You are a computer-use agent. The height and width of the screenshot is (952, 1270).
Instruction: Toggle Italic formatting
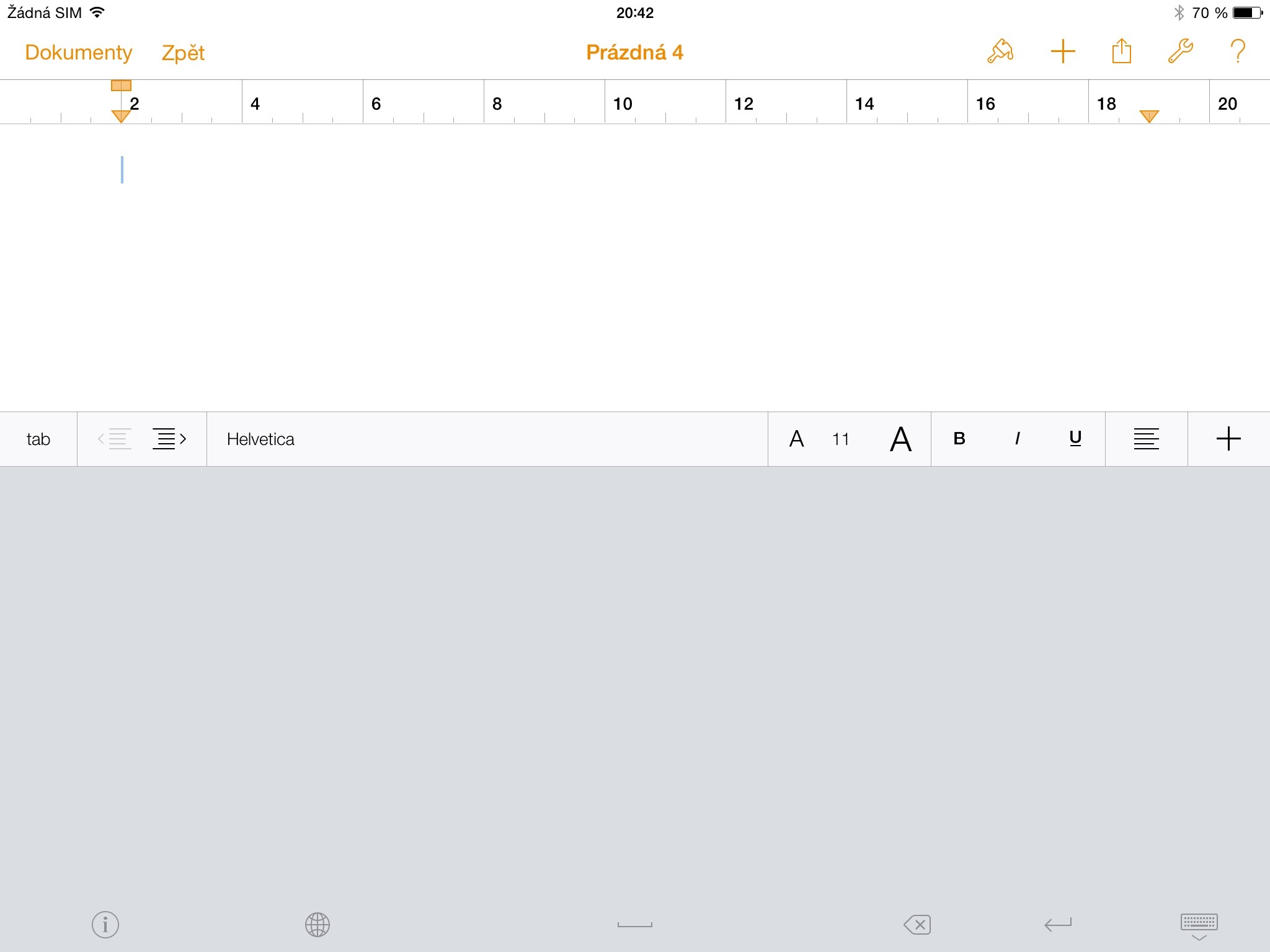coord(1017,439)
